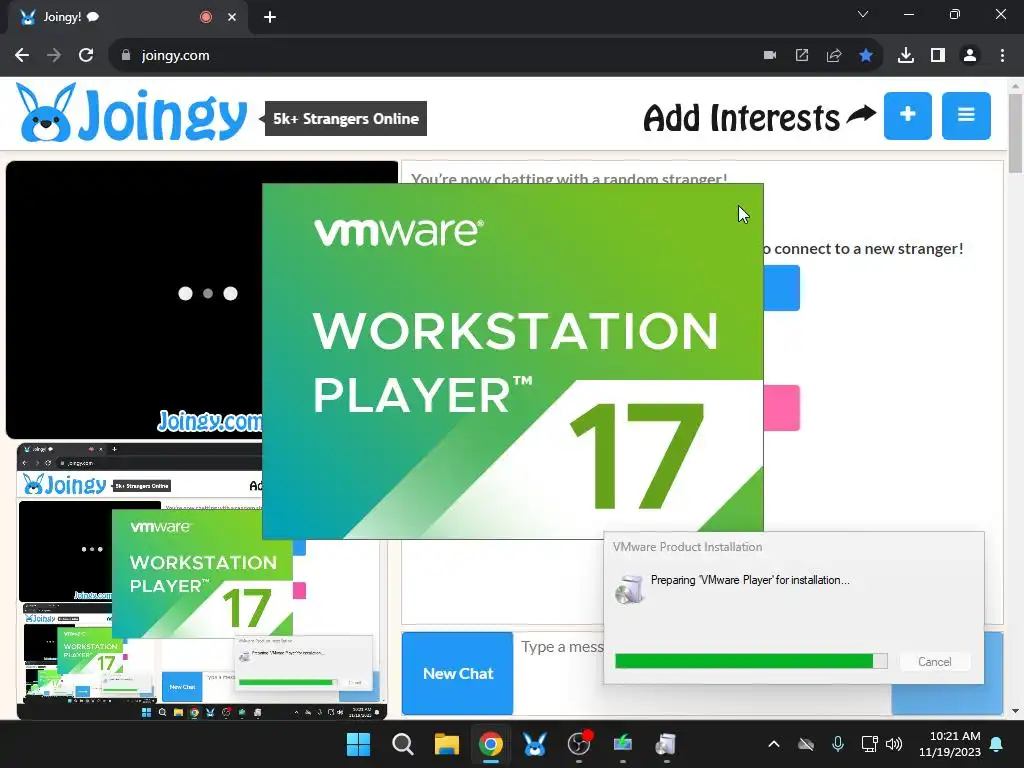This screenshot has height=768, width=1024.
Task: Open Chrome downloads
Action: coord(906,56)
